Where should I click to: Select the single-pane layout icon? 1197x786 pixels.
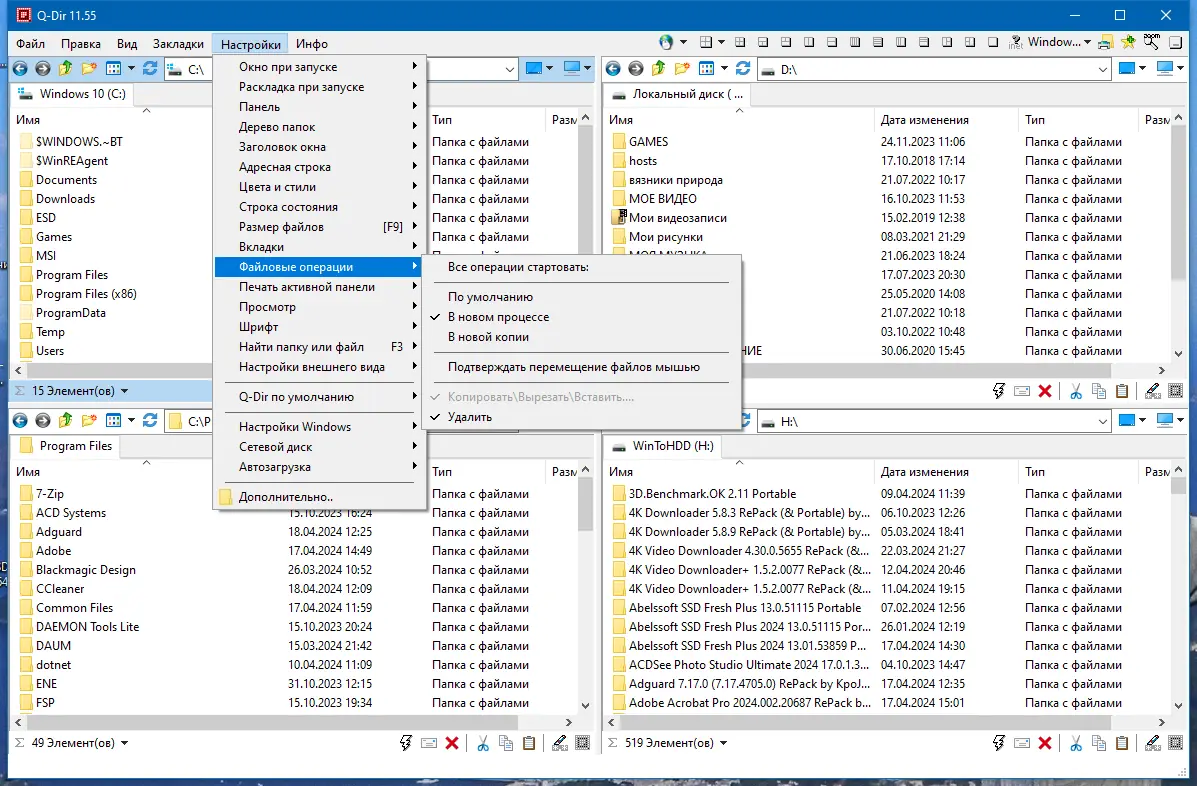pos(992,42)
